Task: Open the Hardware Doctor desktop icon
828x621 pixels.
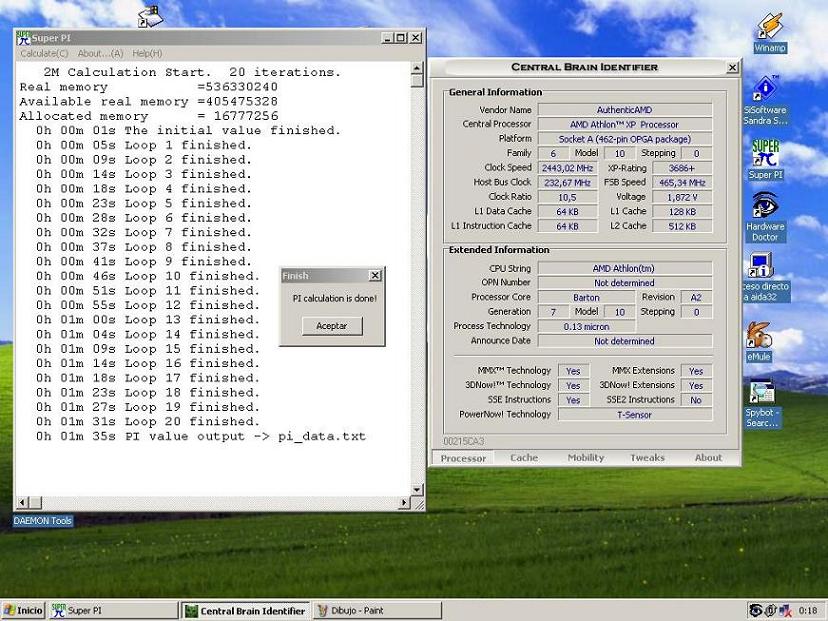Action: point(765,206)
